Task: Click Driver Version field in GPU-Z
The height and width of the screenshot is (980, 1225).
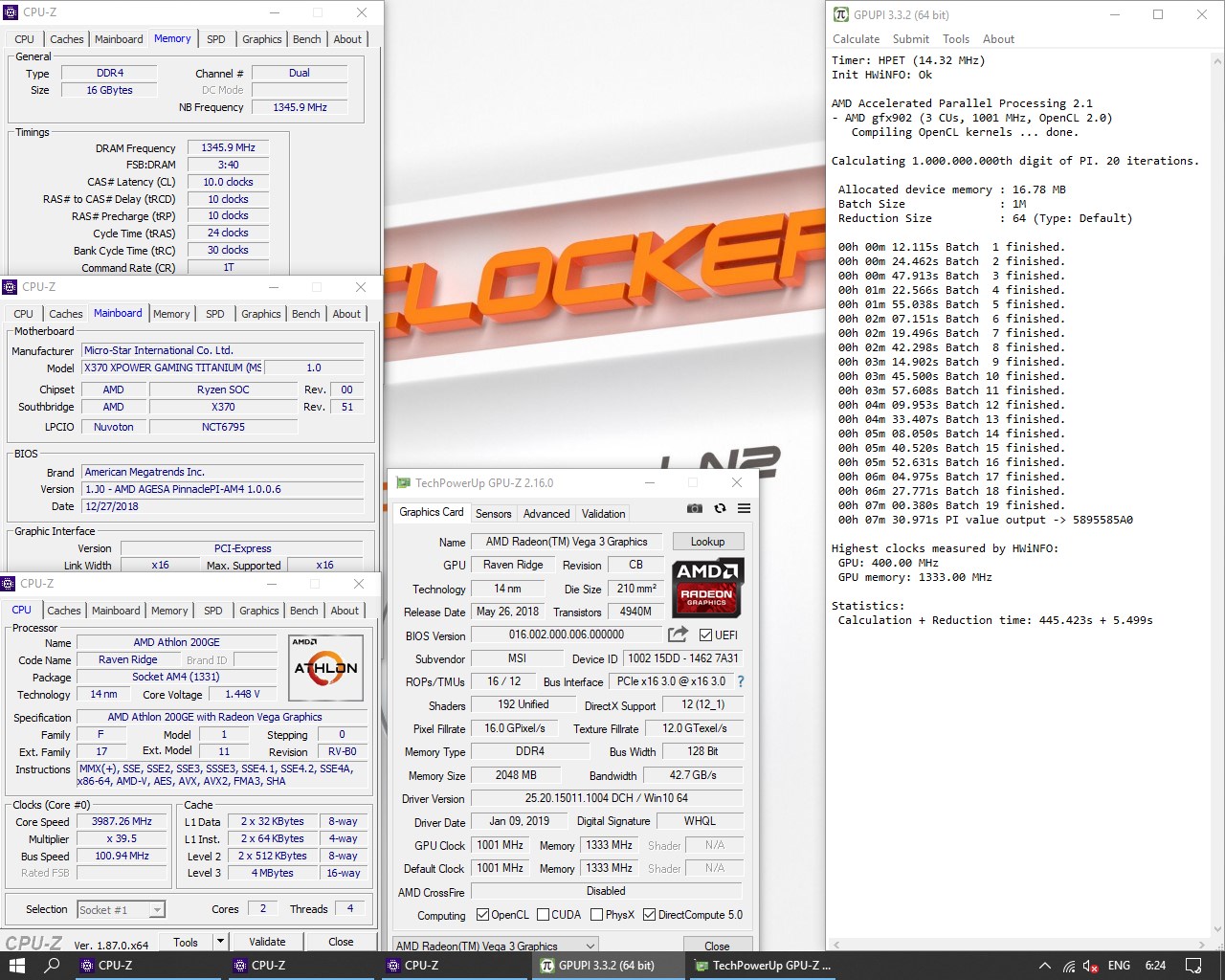Action: (x=607, y=798)
